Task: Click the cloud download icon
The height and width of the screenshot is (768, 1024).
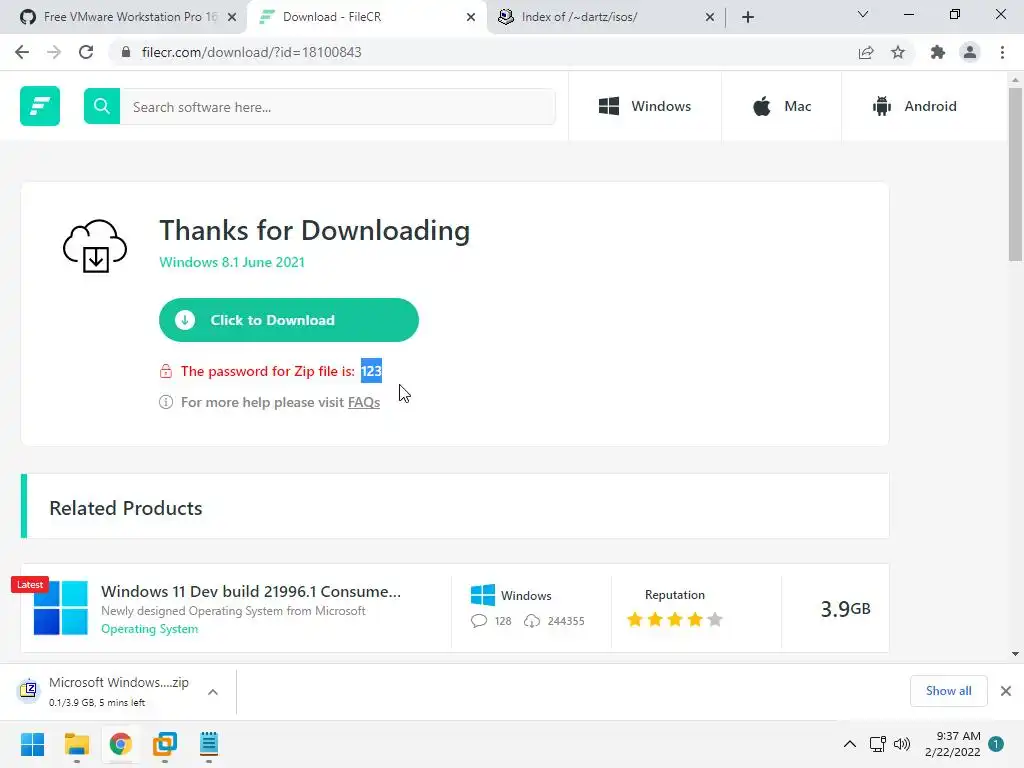Action: 95,246
